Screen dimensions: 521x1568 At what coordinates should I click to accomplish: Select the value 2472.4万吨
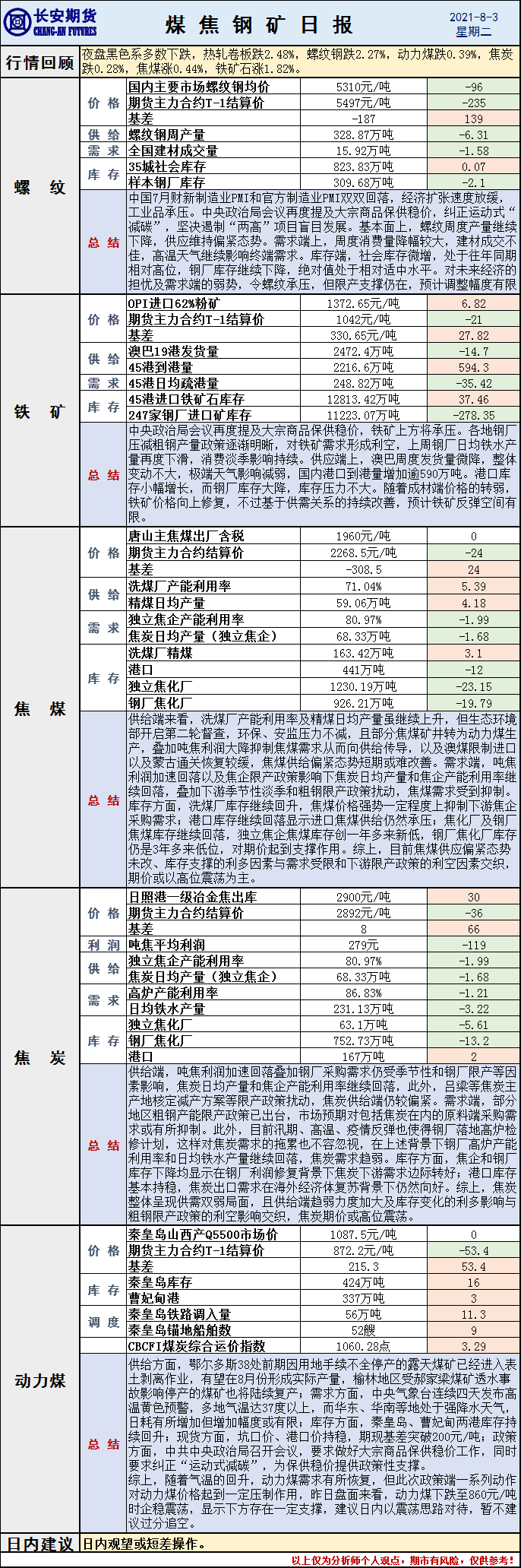363,351
